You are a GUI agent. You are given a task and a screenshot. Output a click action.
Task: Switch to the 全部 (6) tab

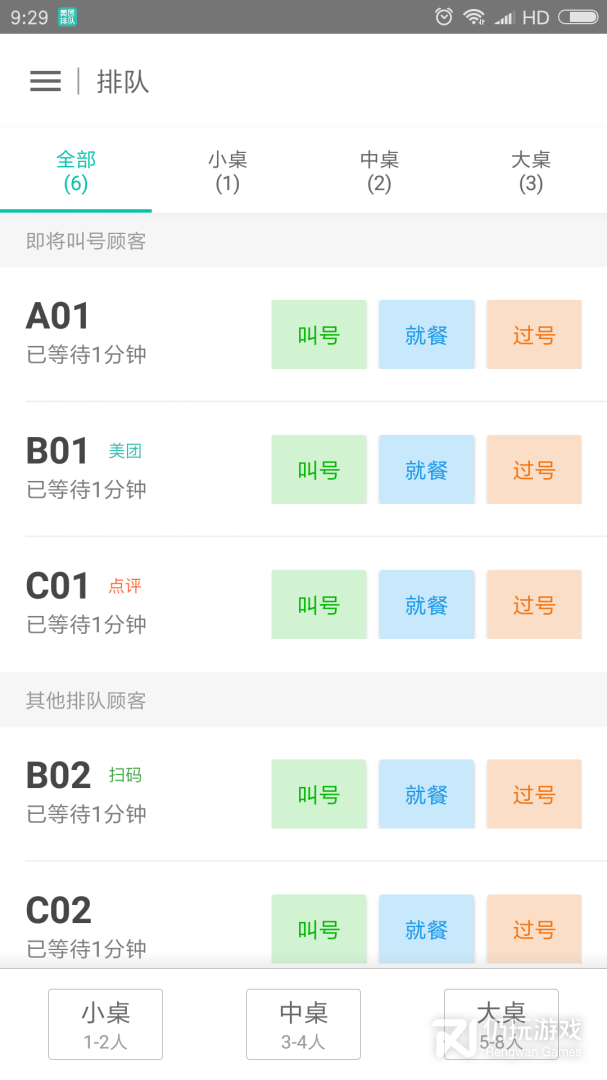tap(76, 171)
